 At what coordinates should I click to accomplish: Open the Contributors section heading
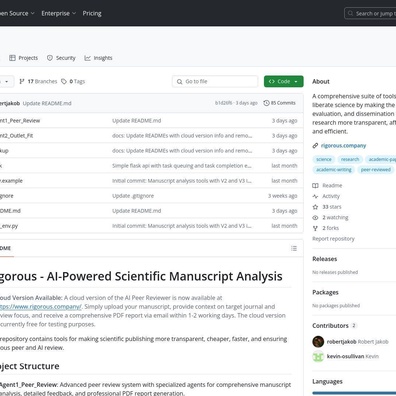[x=330, y=326]
